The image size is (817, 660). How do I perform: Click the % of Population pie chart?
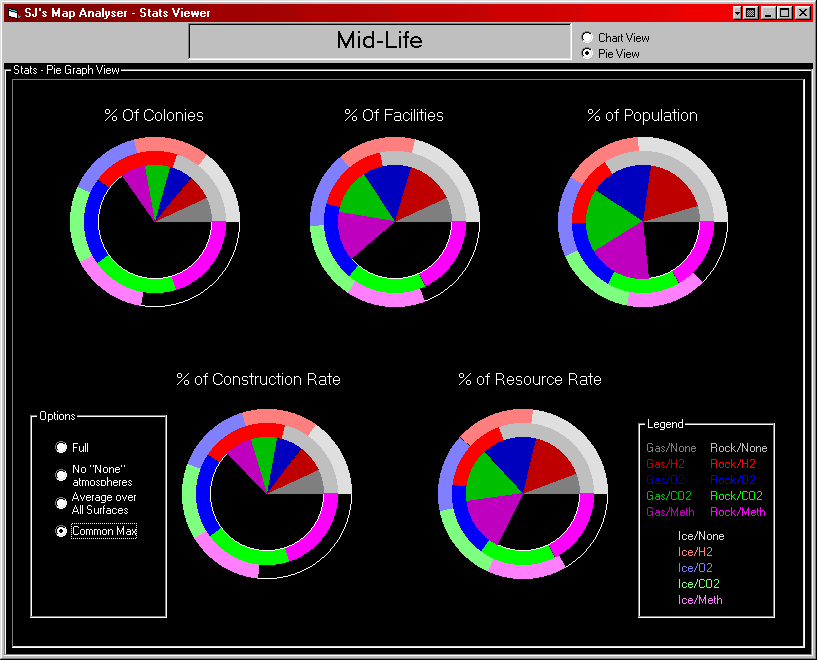642,221
